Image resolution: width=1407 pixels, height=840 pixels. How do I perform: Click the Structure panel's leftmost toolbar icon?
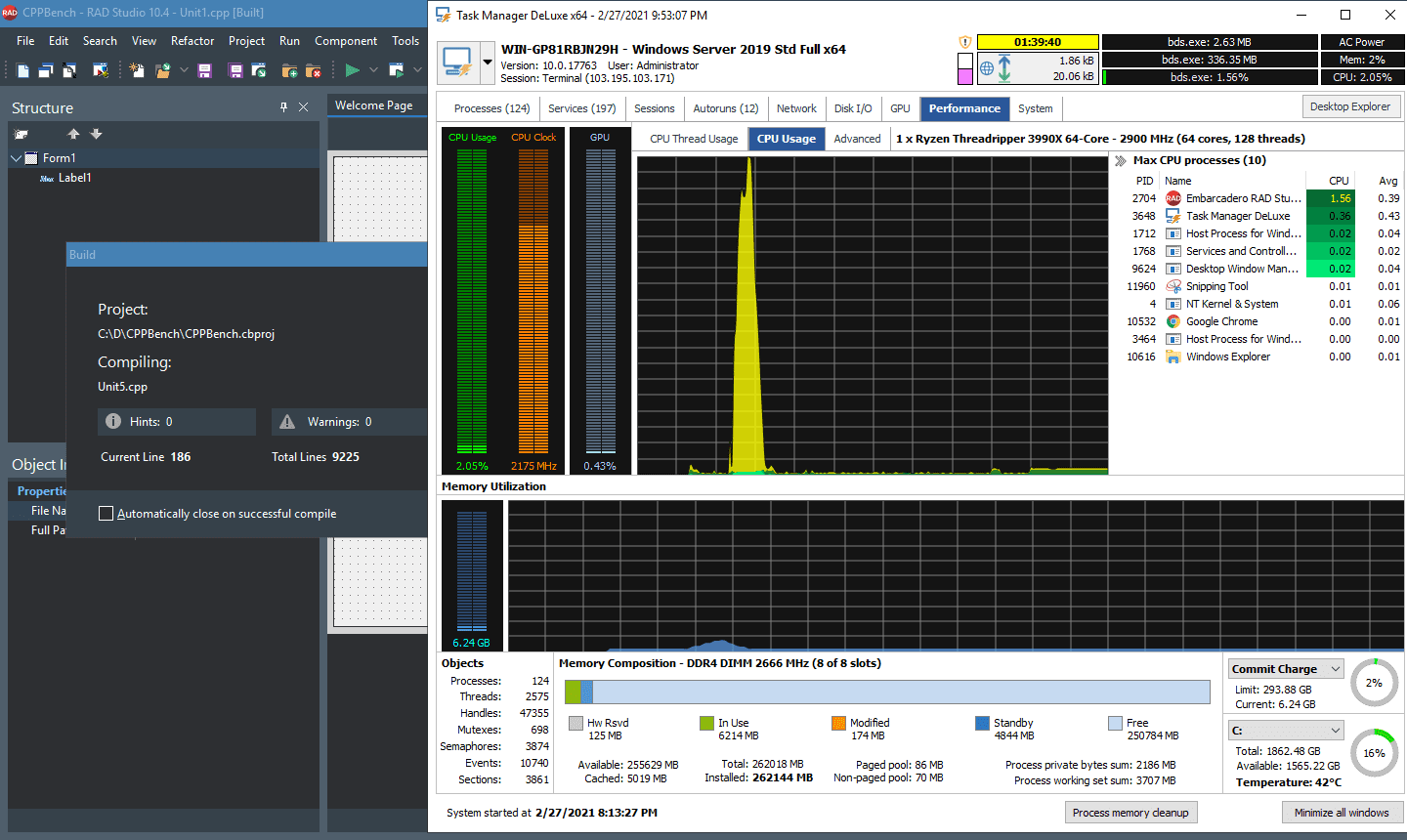coord(21,134)
